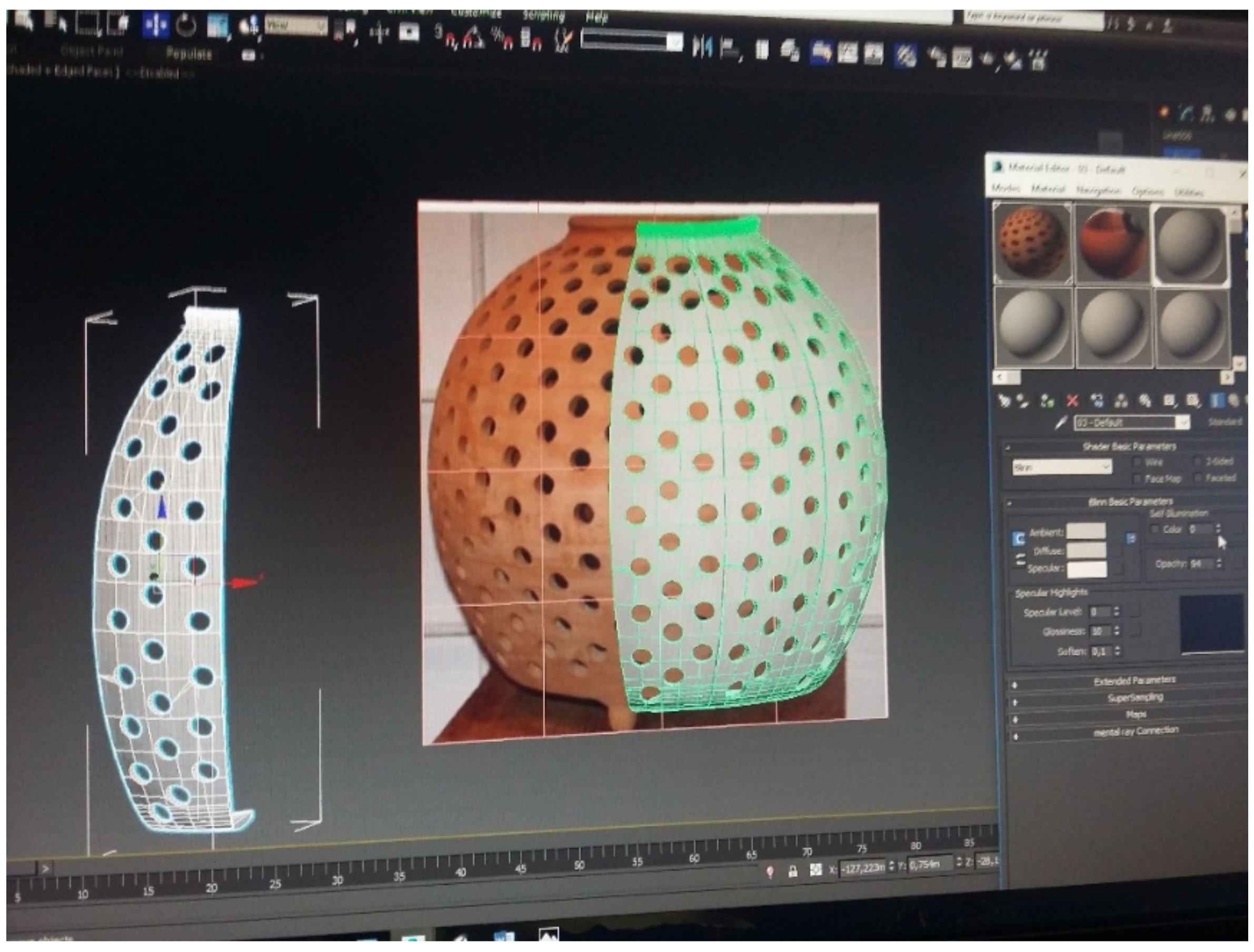Click the red X Reset Map icon
Image resolution: width=1254 pixels, height=952 pixels.
1072,401
